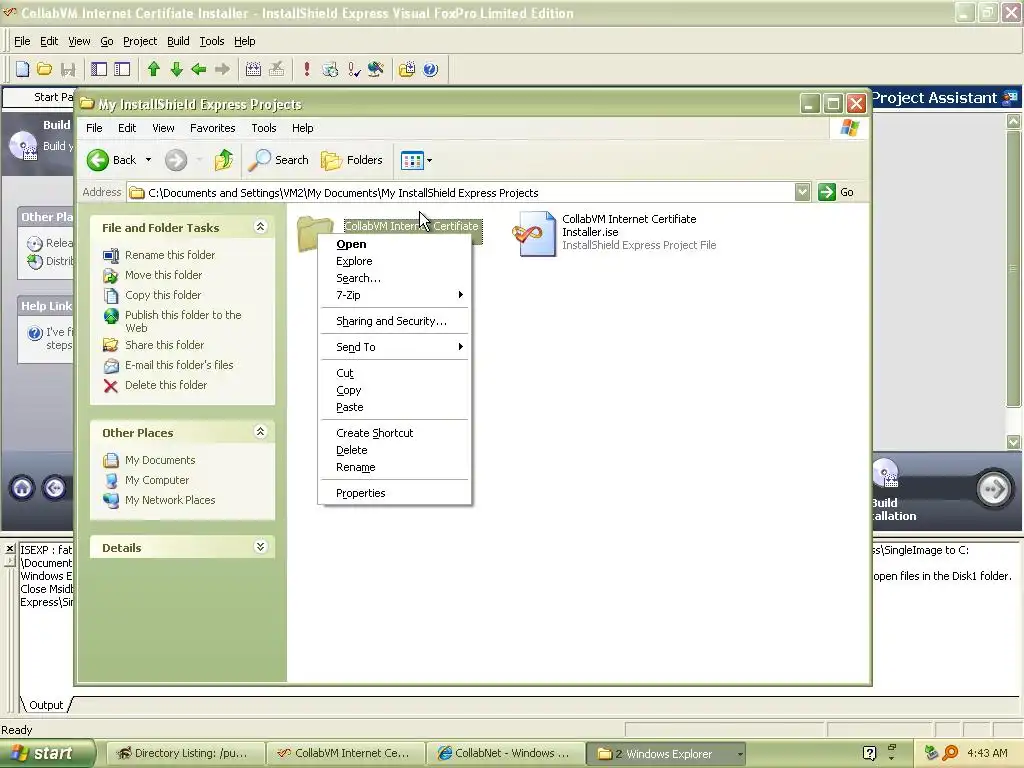Click the Explorer Up folder icon

tap(223, 160)
